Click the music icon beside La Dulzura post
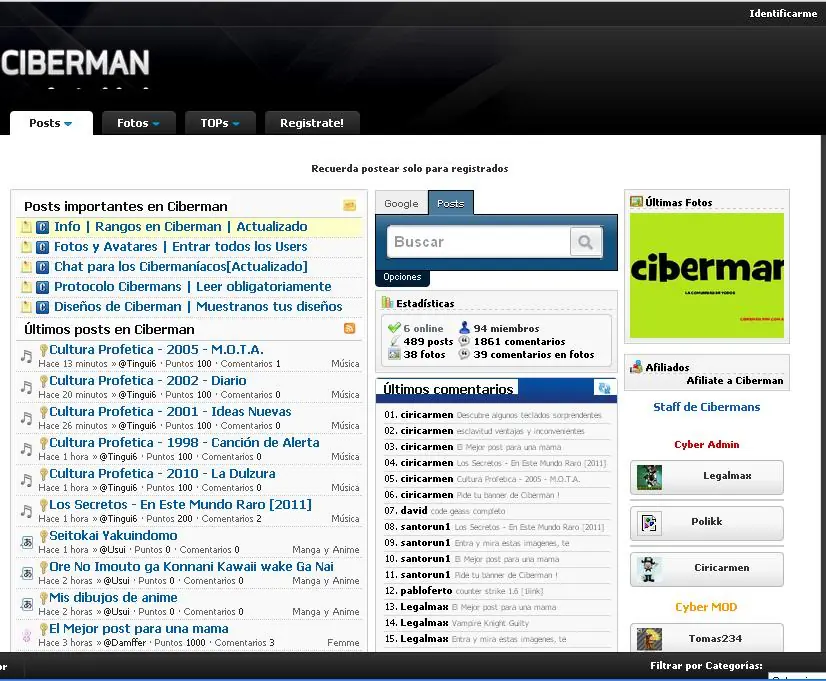The image size is (826, 681). click(x=26, y=480)
